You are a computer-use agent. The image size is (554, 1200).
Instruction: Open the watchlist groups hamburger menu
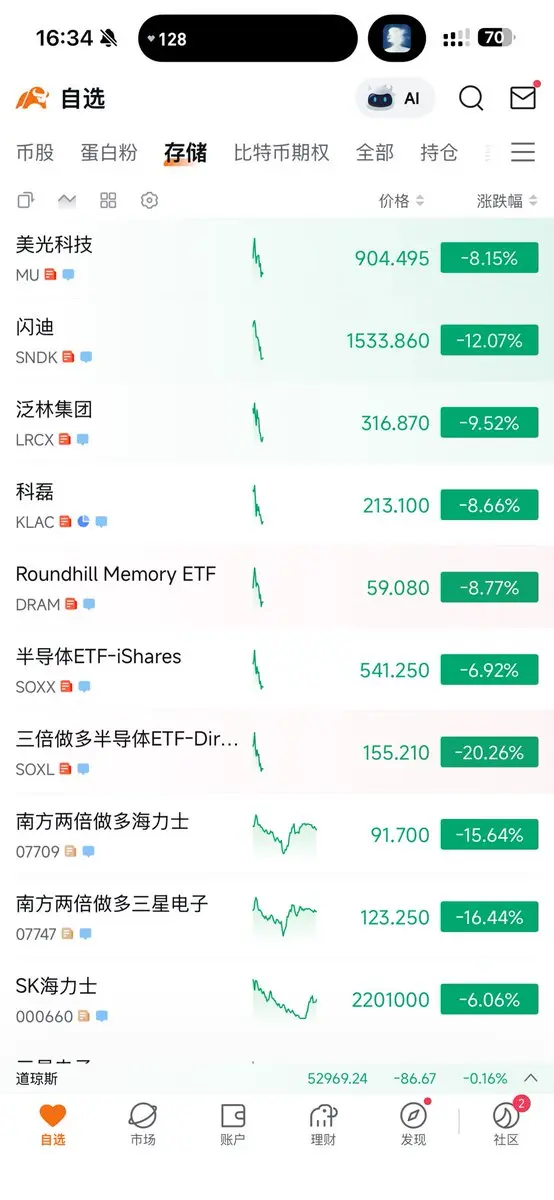pyautogui.click(x=523, y=152)
